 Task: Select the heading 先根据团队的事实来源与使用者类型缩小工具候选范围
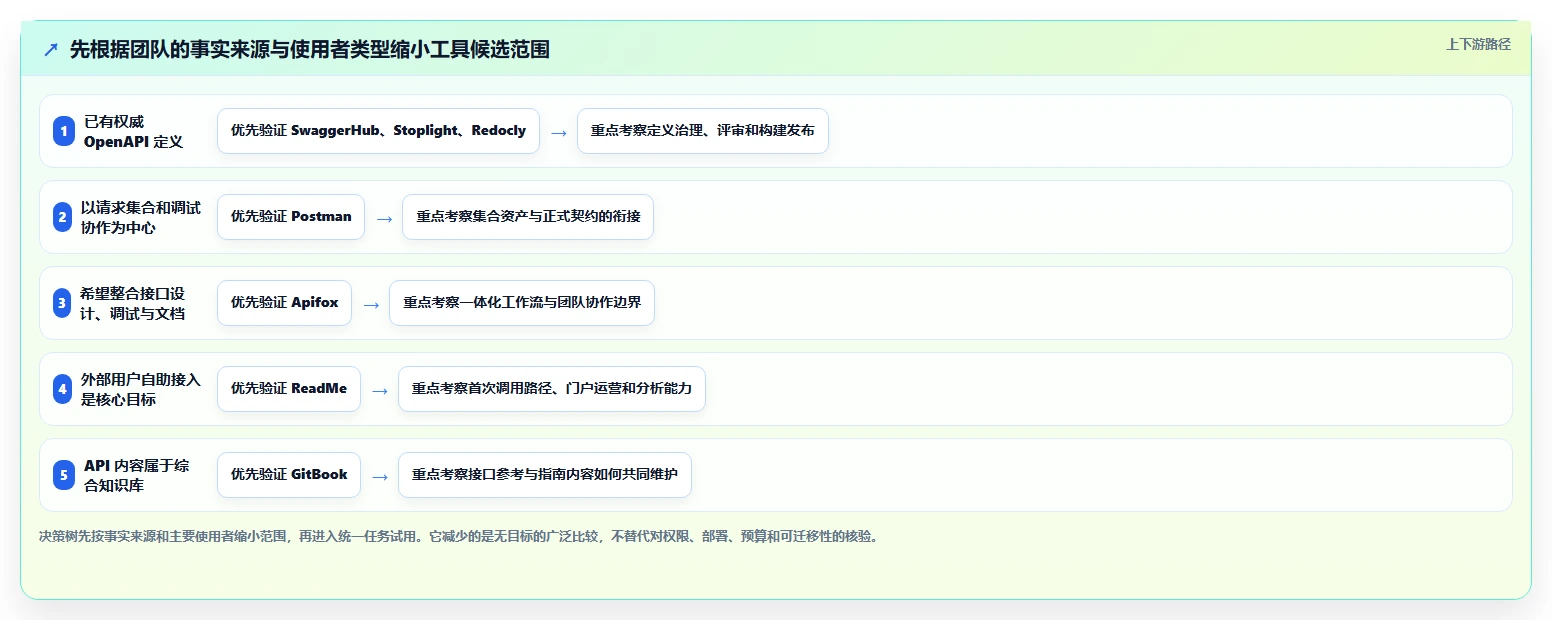pyautogui.click(x=310, y=50)
